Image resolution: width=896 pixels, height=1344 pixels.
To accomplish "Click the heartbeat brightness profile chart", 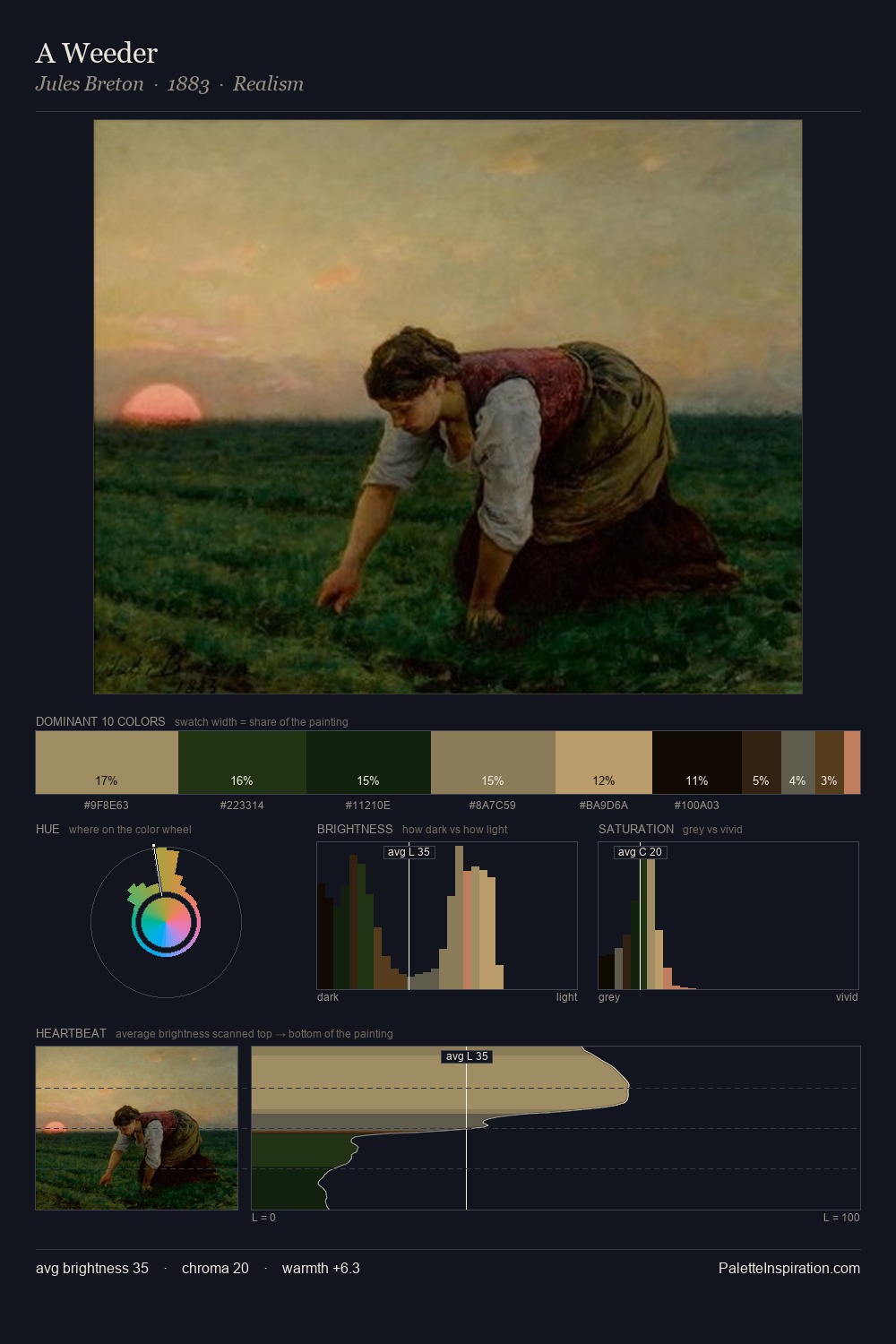I will click(556, 1128).
